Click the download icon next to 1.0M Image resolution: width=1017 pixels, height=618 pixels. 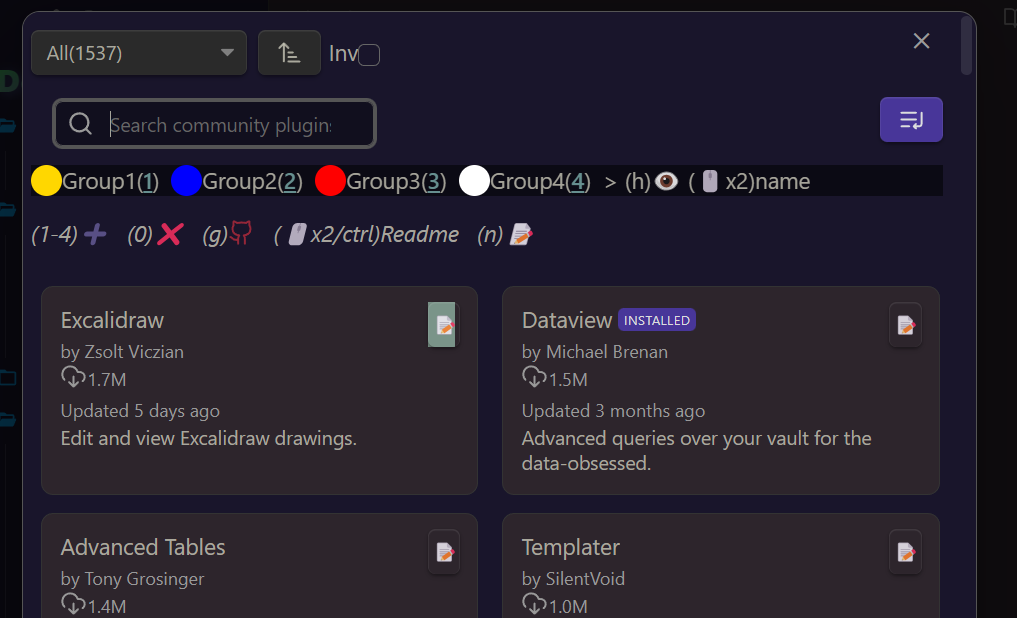(534, 604)
